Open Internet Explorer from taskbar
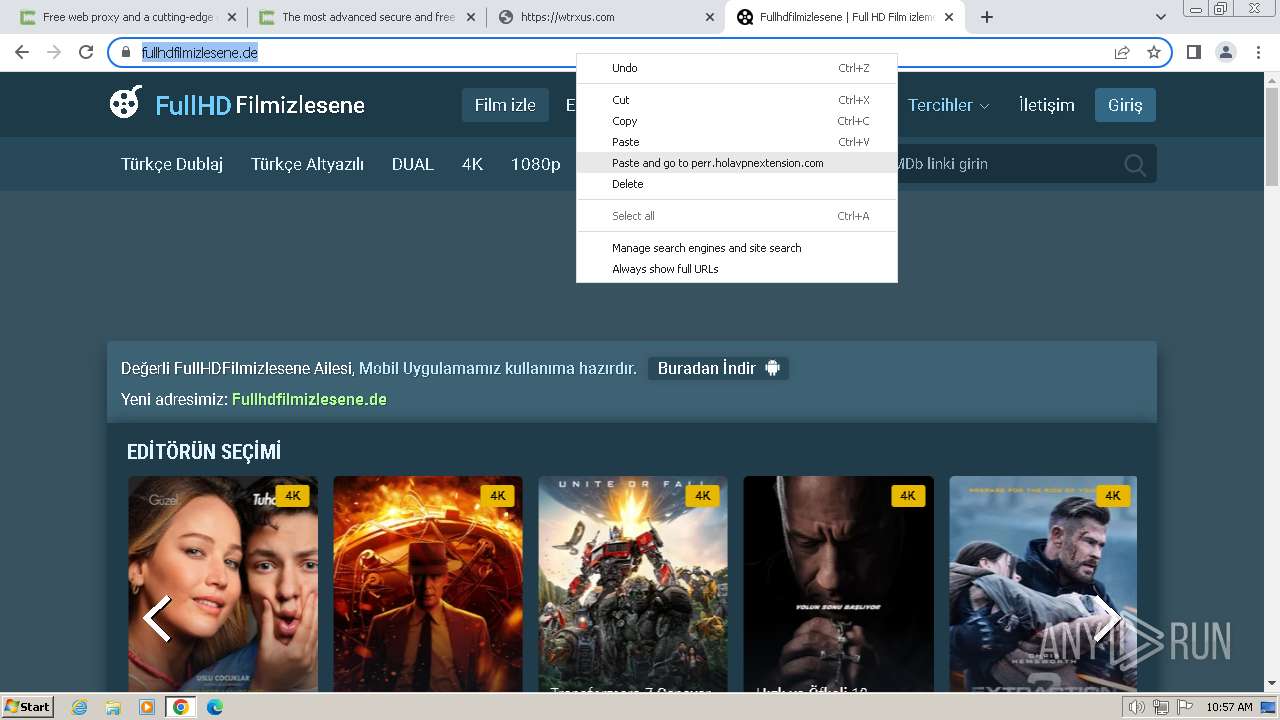Screen dimensions: 1280x720 80,707
